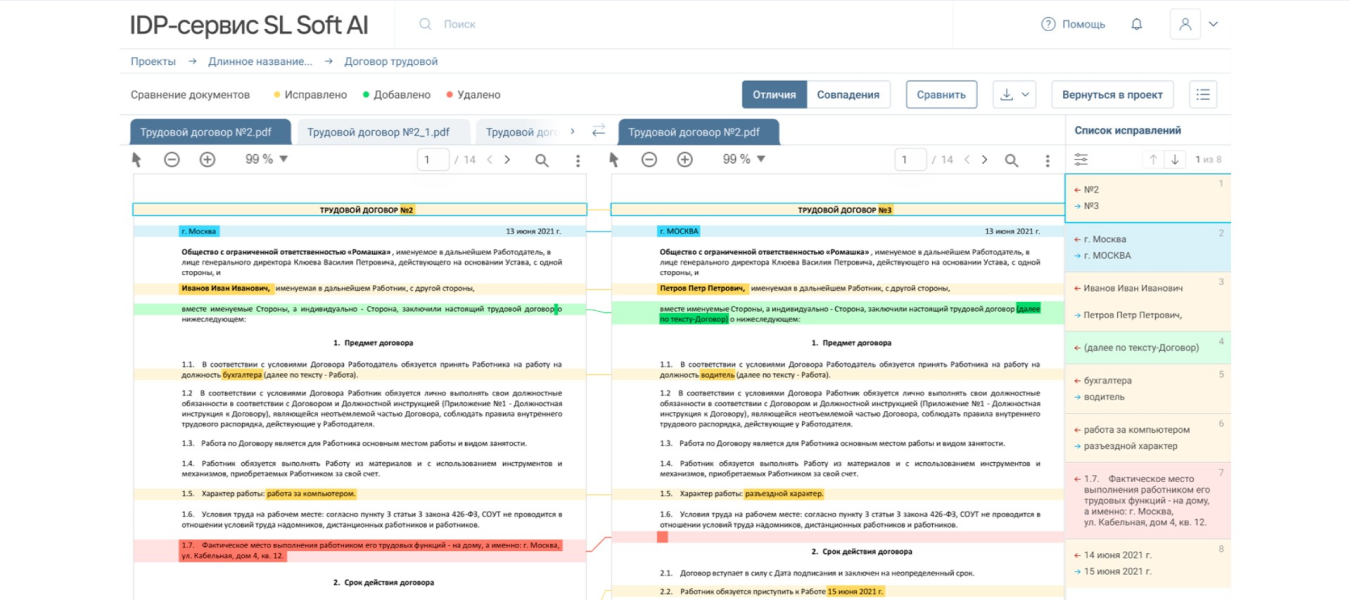Zoom in on right document viewer
The image size is (1350, 600).
pyautogui.click(x=685, y=160)
